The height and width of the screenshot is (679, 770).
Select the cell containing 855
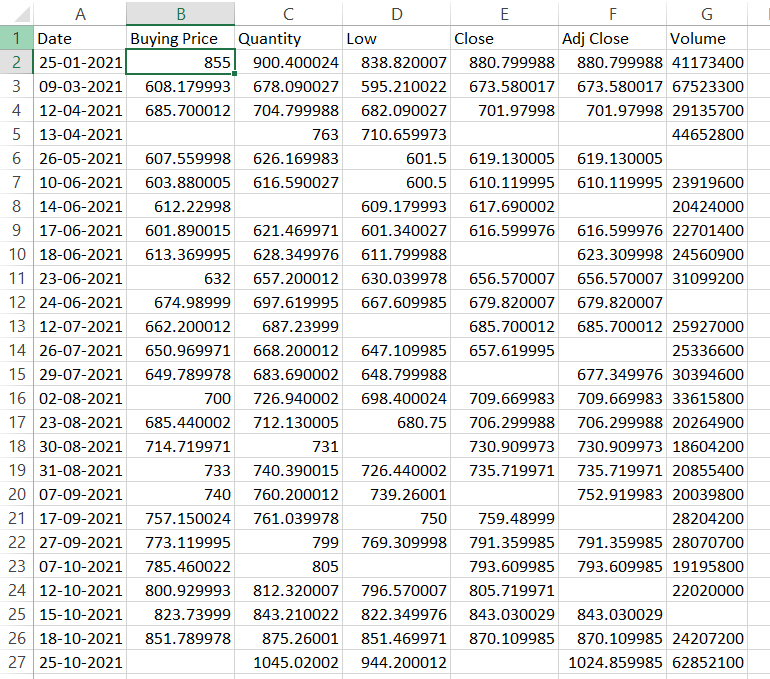(x=180, y=63)
